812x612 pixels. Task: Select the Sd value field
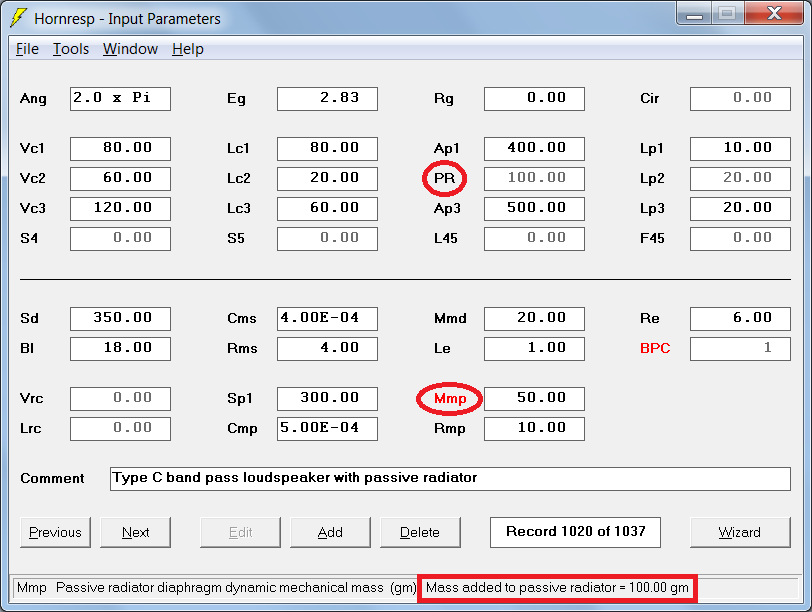[120, 319]
